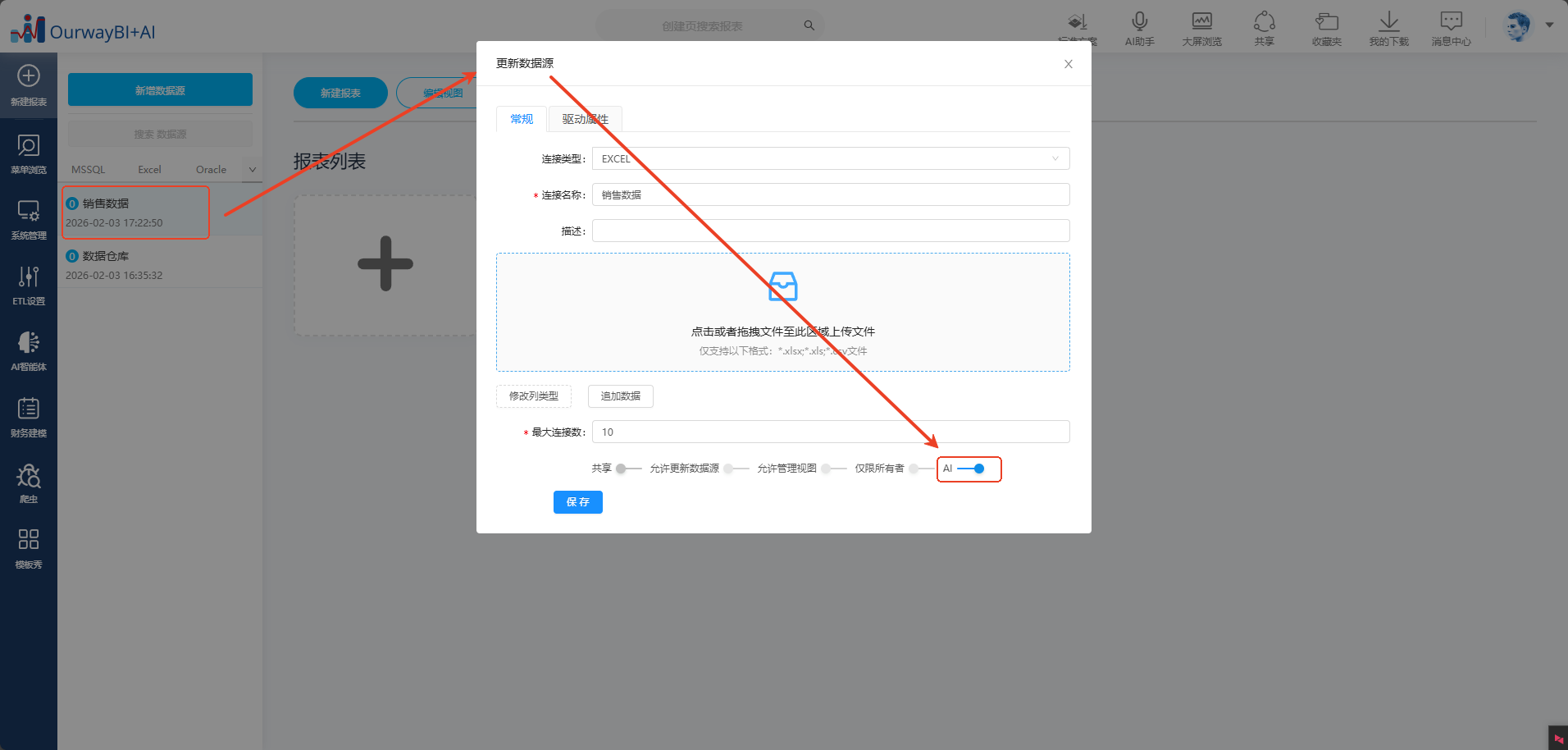Close the 更新数据源 dialog
The image size is (1568, 750).
(x=1068, y=64)
